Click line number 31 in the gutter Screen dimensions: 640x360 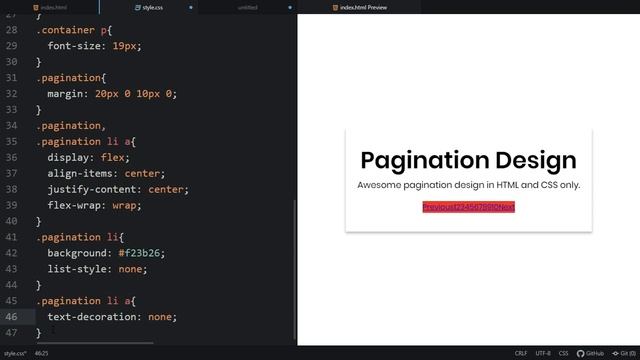pos(11,78)
